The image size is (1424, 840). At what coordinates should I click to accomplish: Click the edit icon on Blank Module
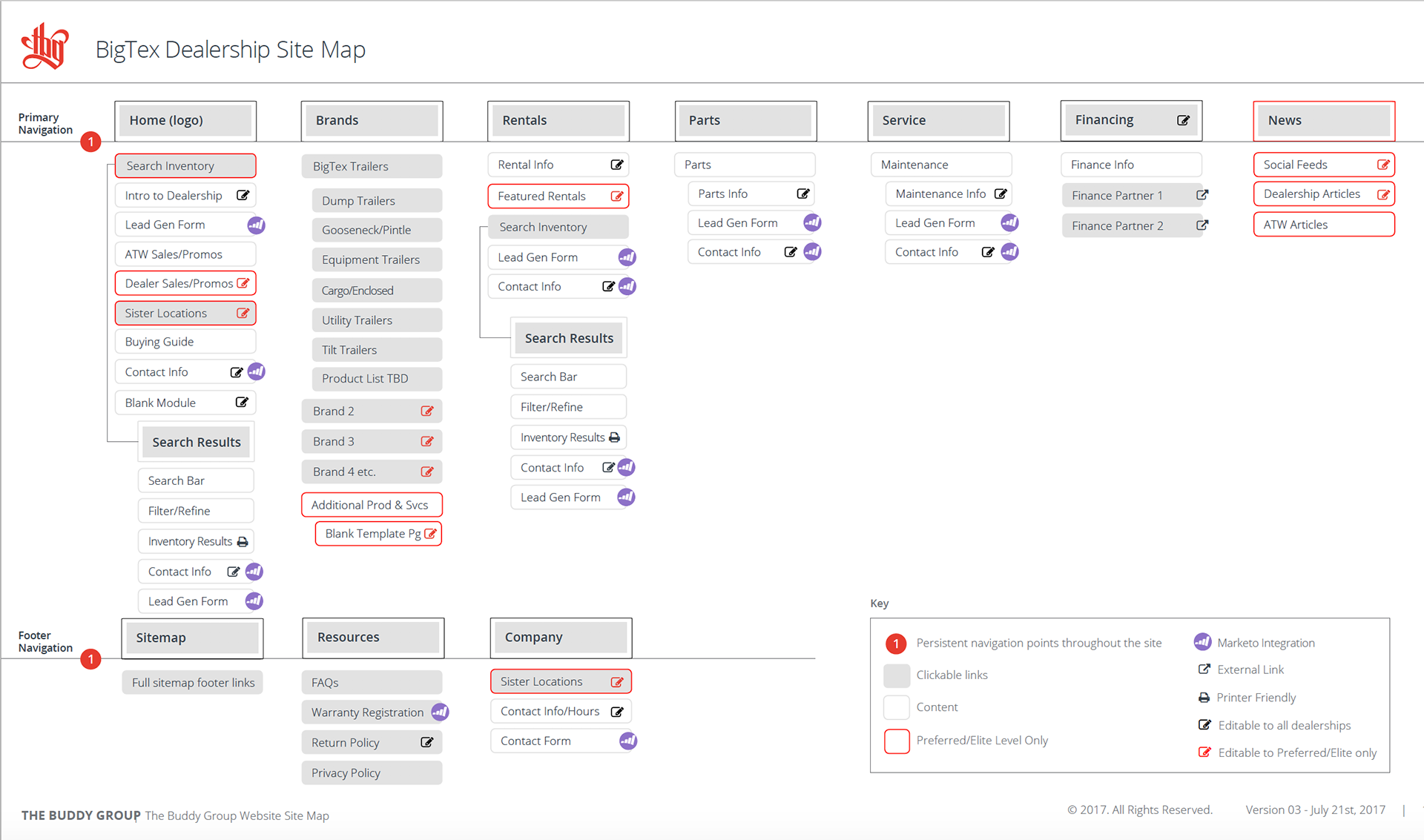[242, 403]
